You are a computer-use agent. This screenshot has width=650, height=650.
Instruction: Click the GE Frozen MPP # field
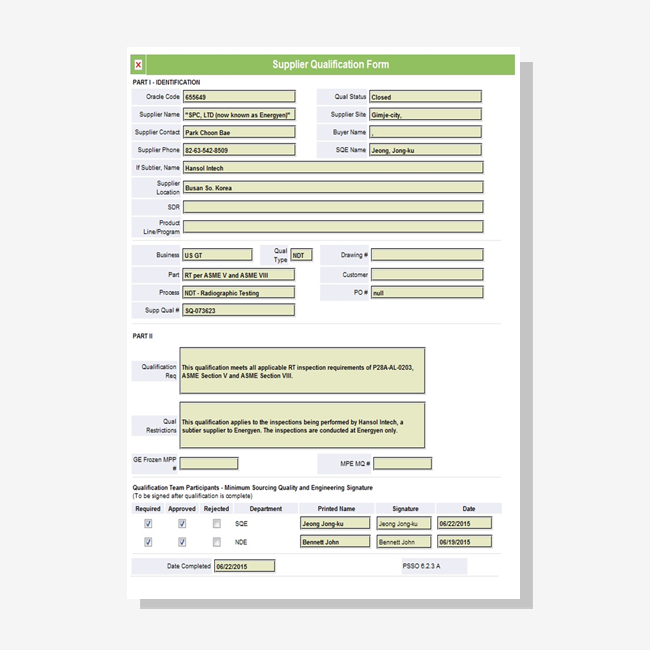pos(209,463)
